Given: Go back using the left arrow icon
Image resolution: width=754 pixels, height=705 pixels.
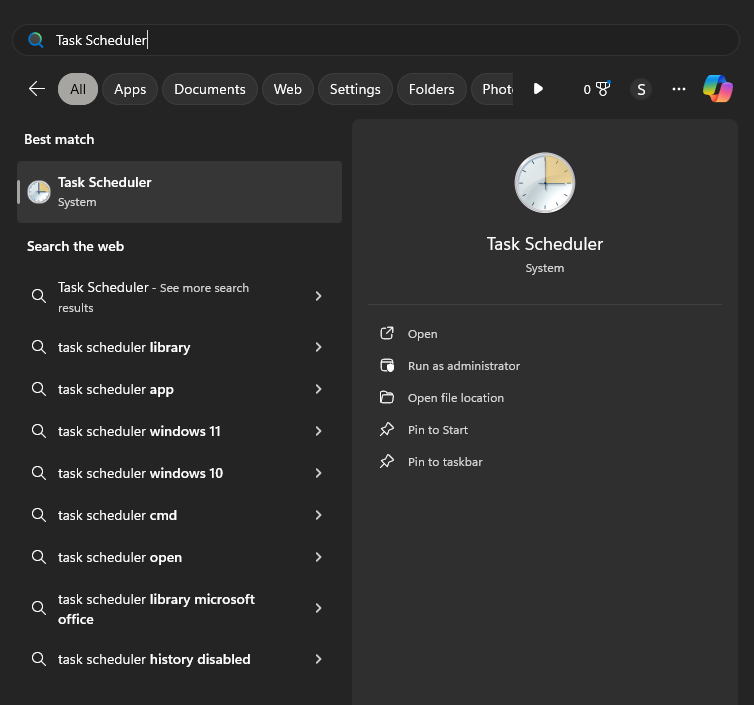Looking at the screenshot, I should click(37, 89).
